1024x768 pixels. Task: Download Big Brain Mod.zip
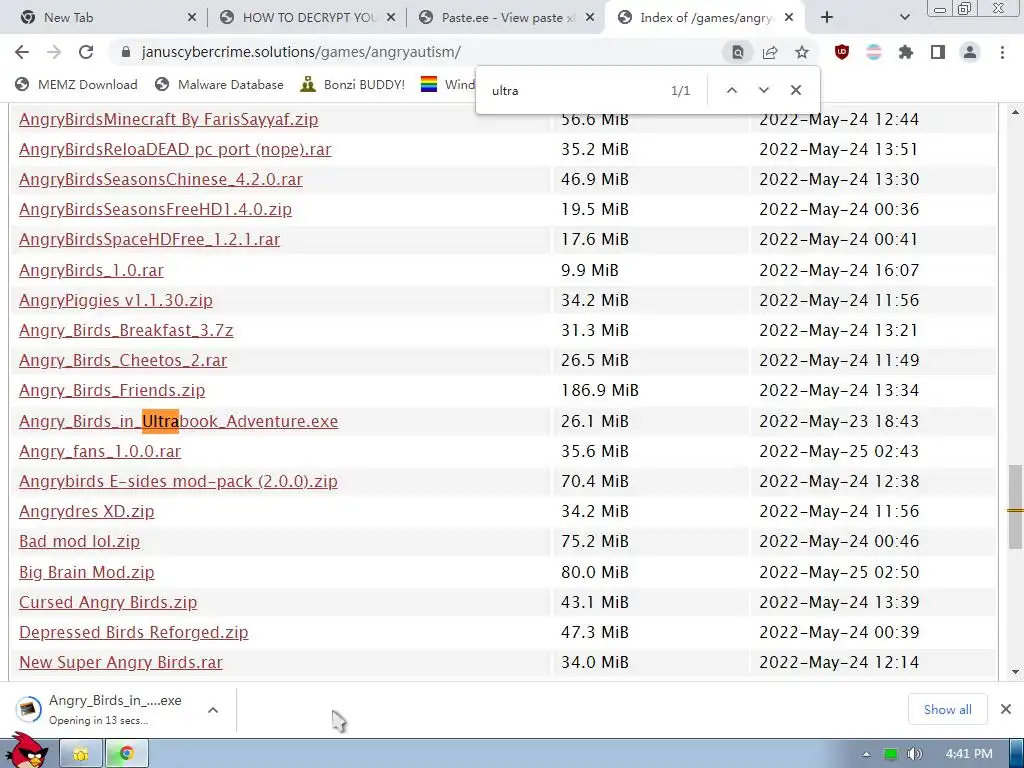tap(86, 573)
